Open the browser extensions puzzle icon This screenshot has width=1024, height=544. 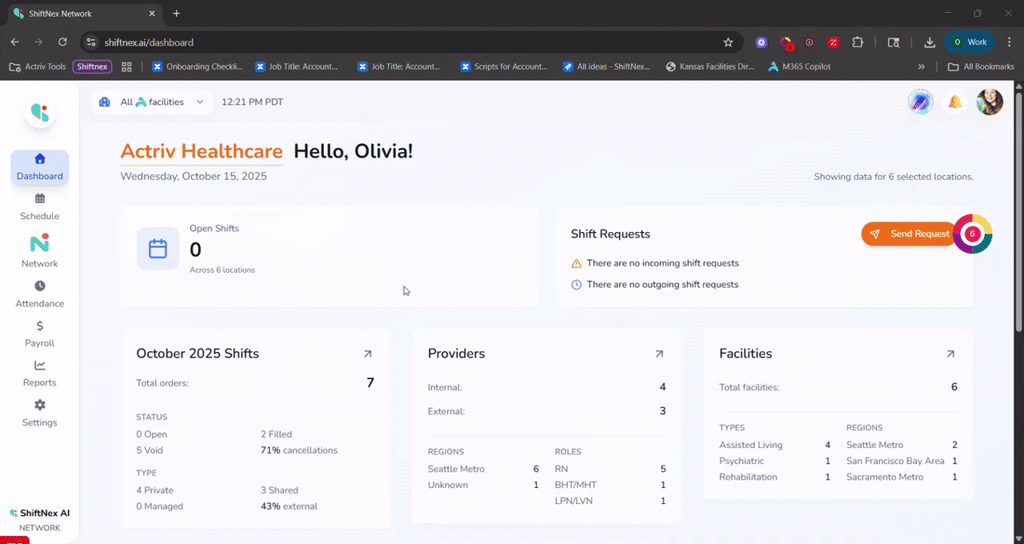click(x=857, y=42)
